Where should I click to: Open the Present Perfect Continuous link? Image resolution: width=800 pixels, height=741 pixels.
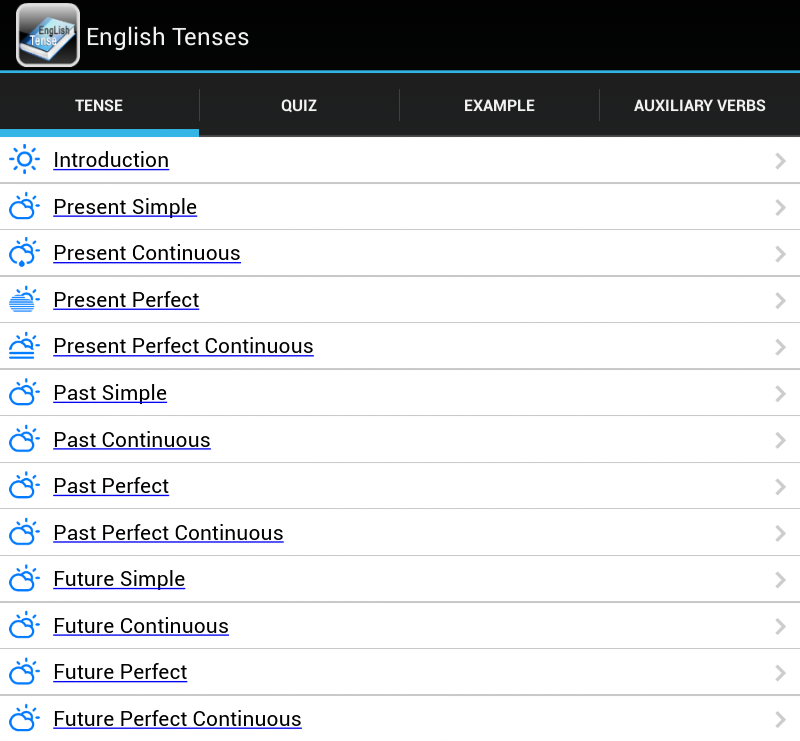[x=183, y=346]
